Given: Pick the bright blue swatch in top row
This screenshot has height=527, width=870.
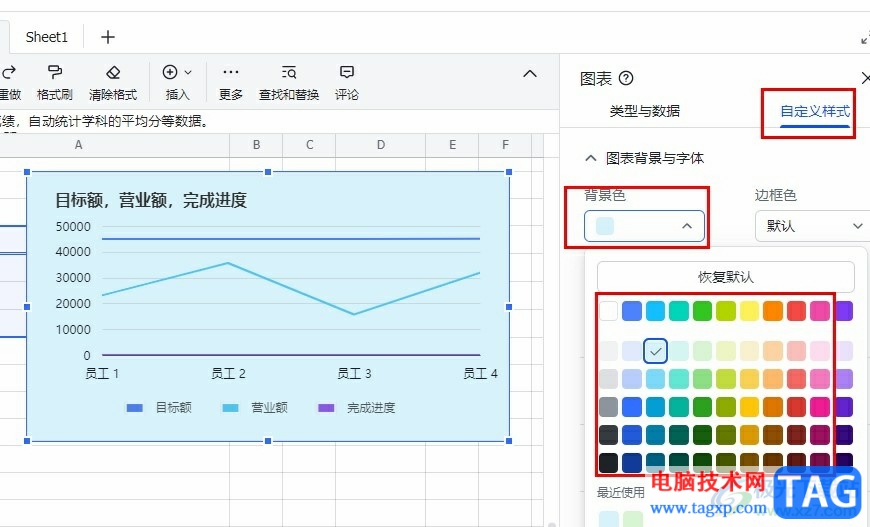Looking at the screenshot, I should click(x=632, y=311).
